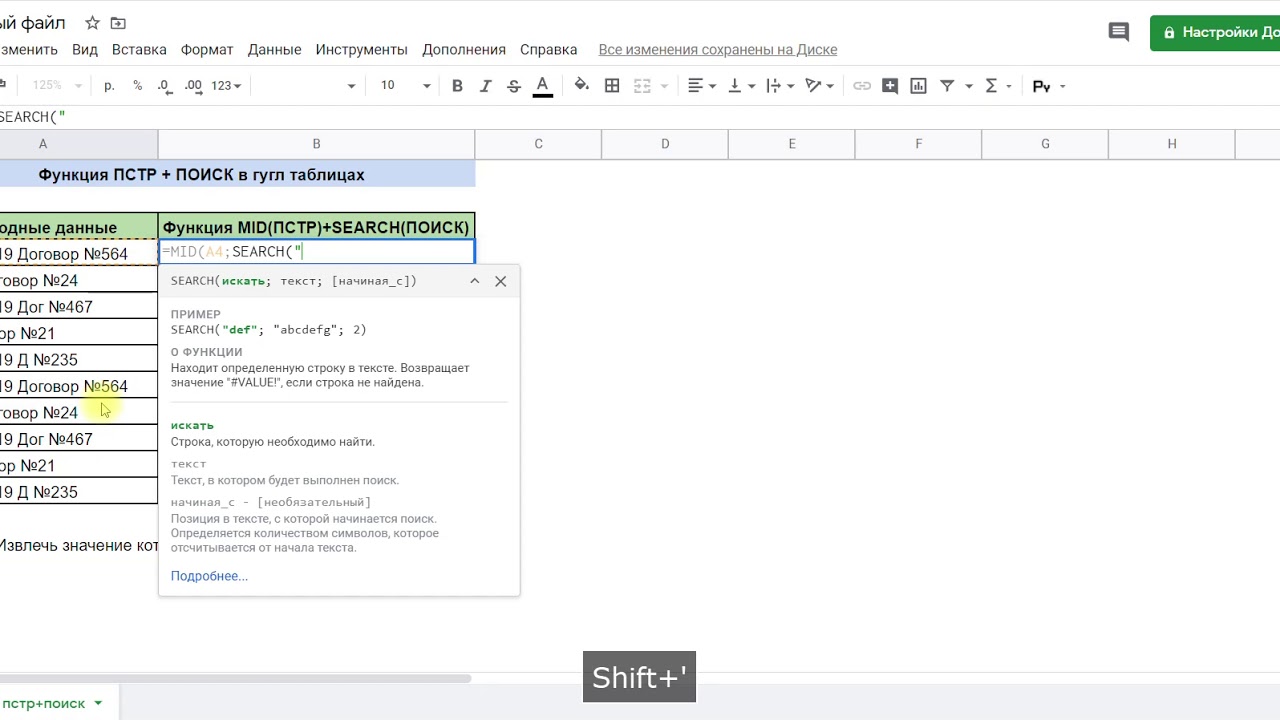1280x720 pixels.
Task: Click the title 'Функция ПСТР + ПОИСК в гугл таблицах'
Action: coord(201,175)
